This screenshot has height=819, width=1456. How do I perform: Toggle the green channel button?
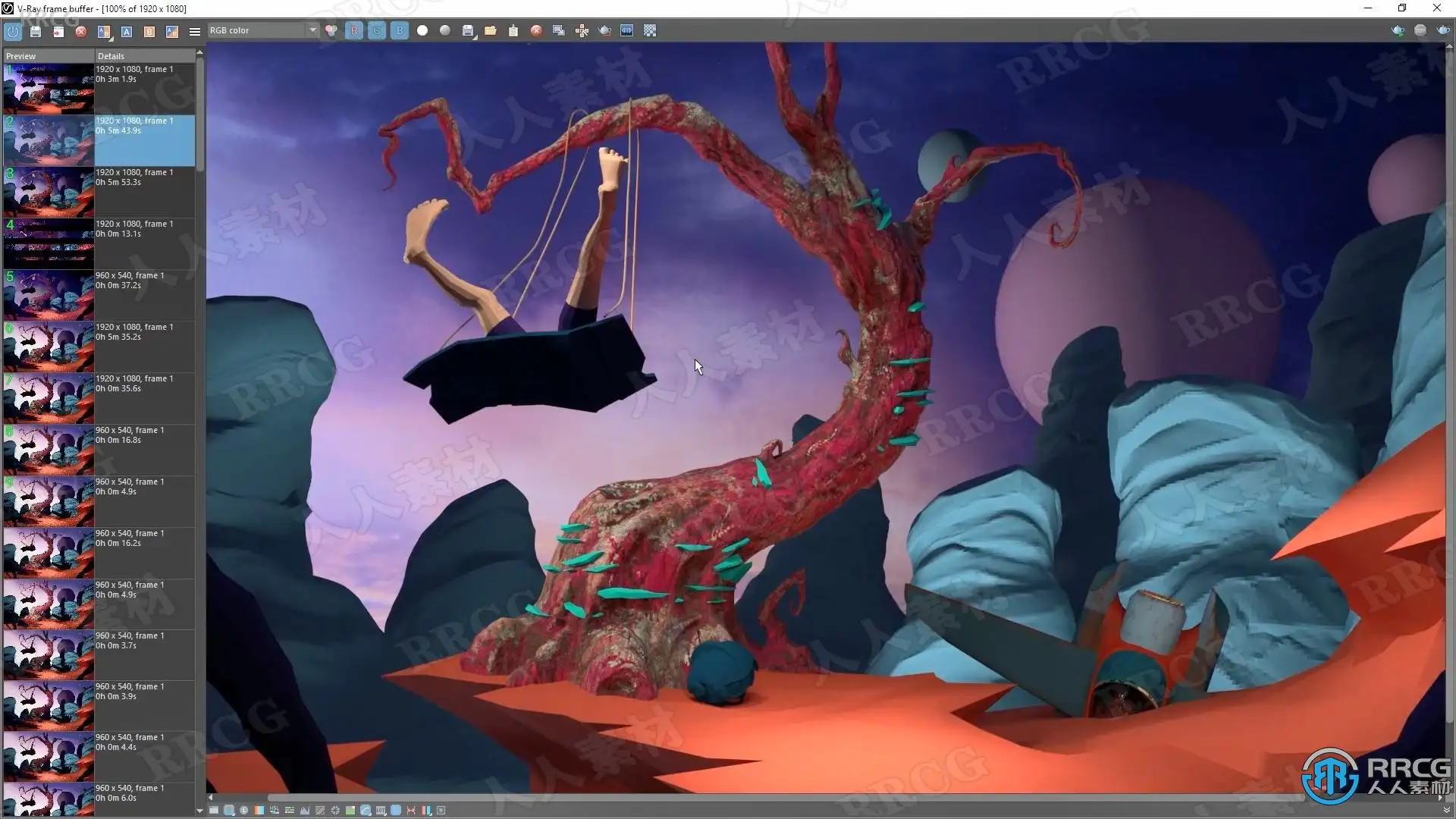pyautogui.click(x=377, y=30)
